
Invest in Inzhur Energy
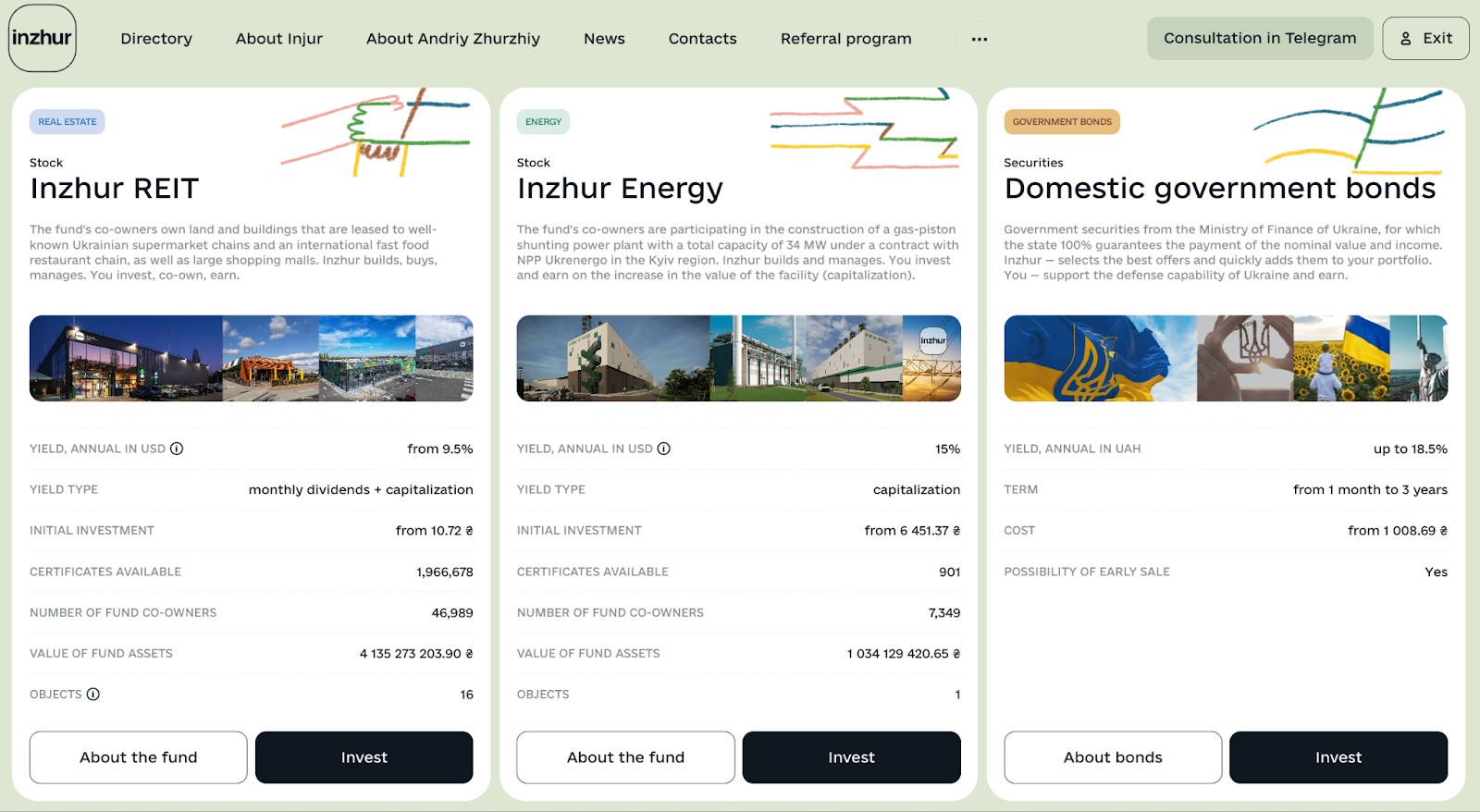click(x=852, y=757)
